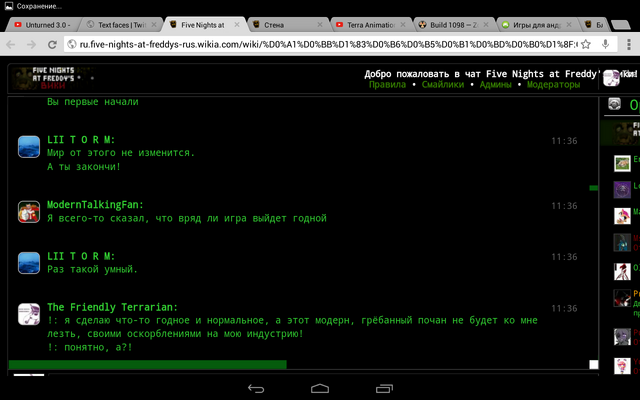
Task: Click ModernTalkingFan's avatar
Action: click(29, 211)
